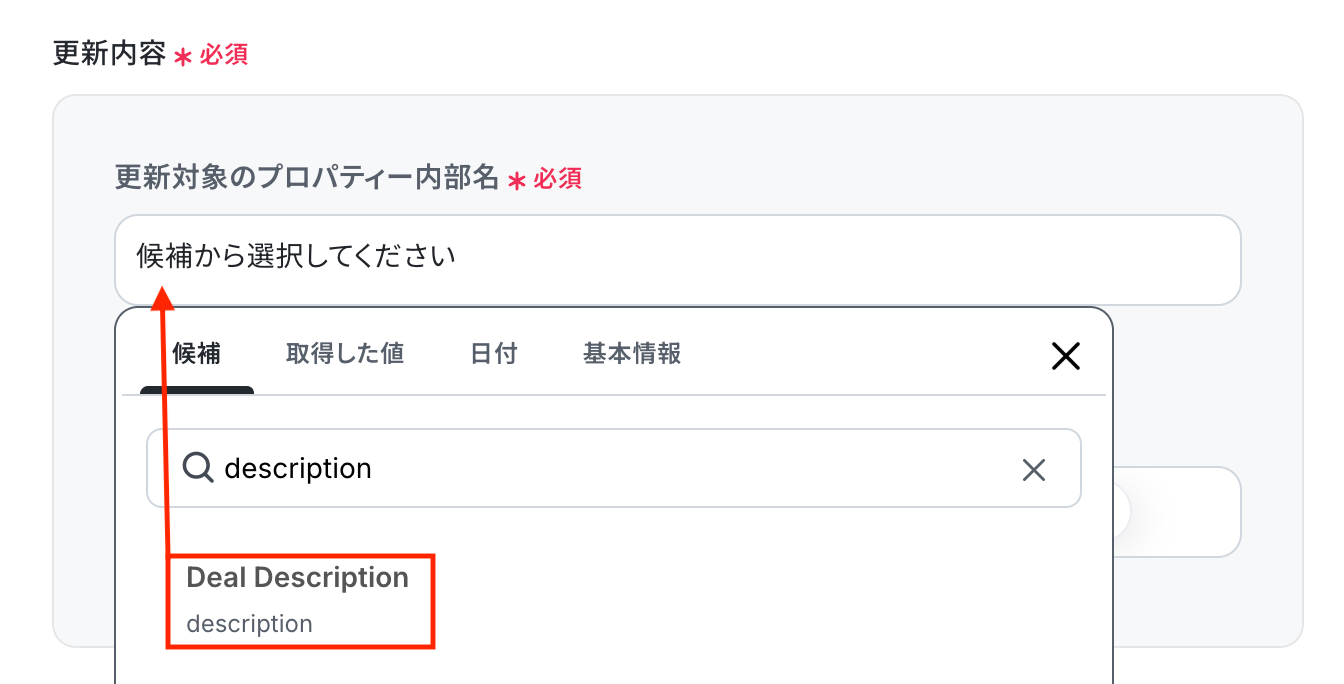Image resolution: width=1344 pixels, height=684 pixels.
Task: Click the 更新対象のプロパティー内部名 field label
Action: tap(306, 179)
